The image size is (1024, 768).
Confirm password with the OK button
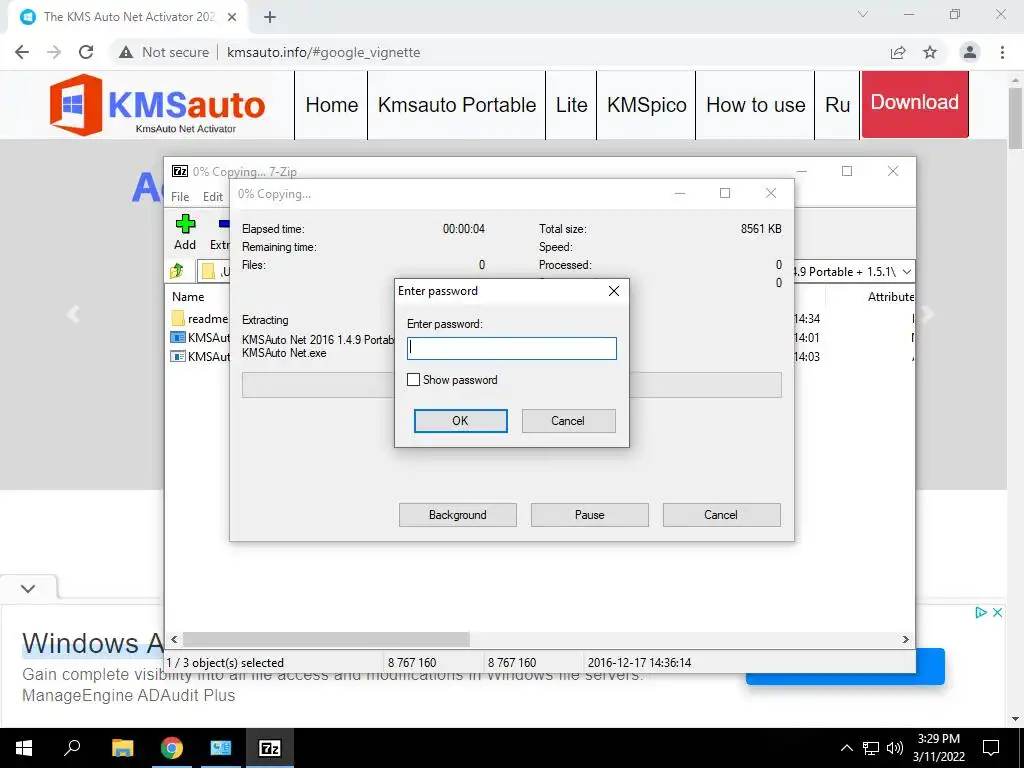460,421
